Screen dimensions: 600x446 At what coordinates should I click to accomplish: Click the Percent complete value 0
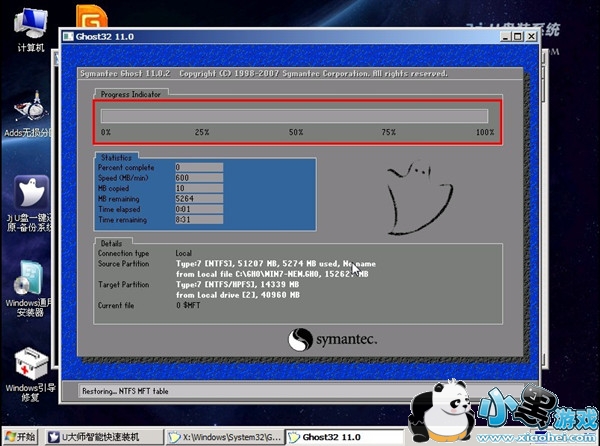click(199, 167)
